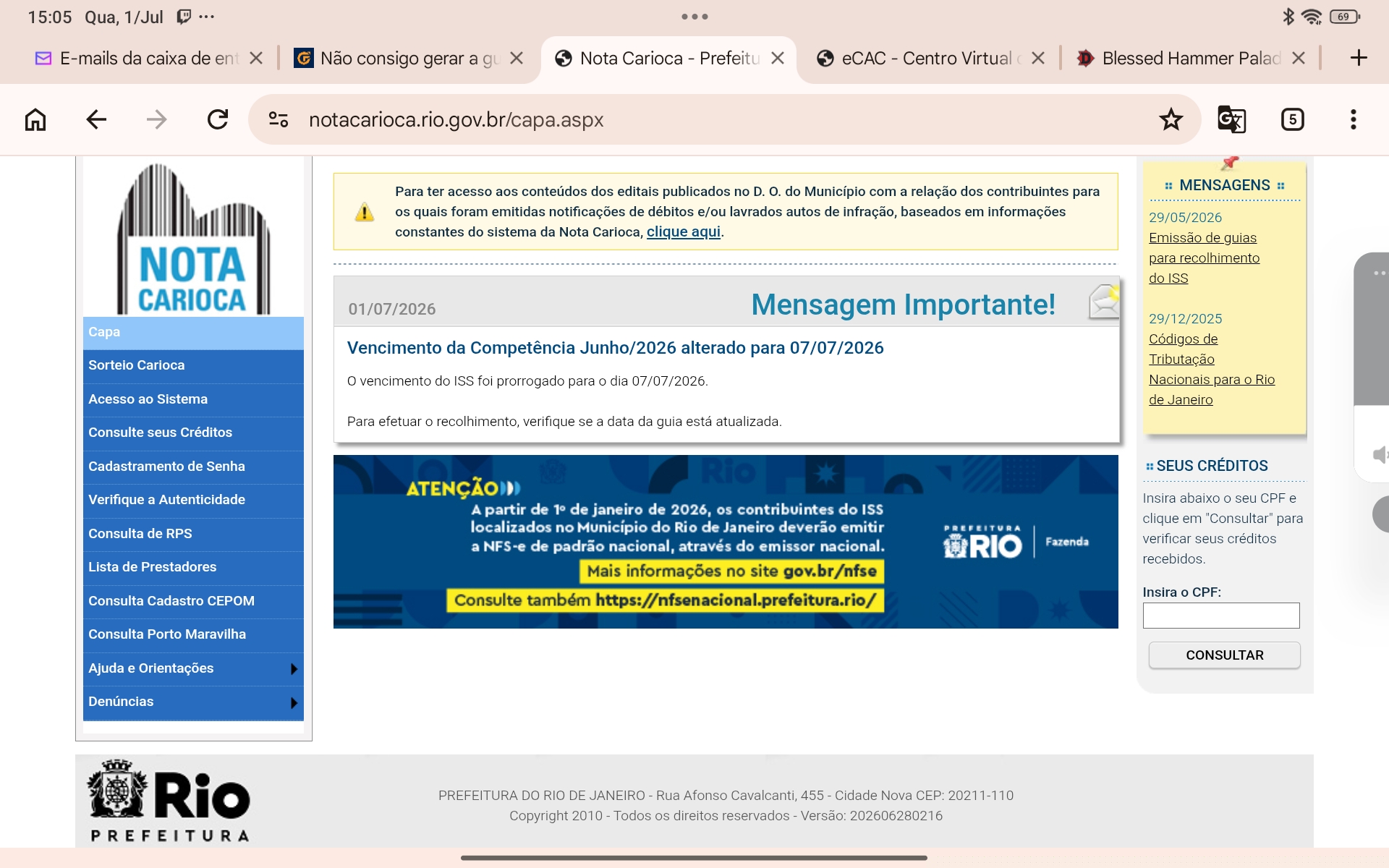Open Consulta Cadastro CEPOM menu item
Image resolution: width=1389 pixels, height=868 pixels.
point(193,602)
